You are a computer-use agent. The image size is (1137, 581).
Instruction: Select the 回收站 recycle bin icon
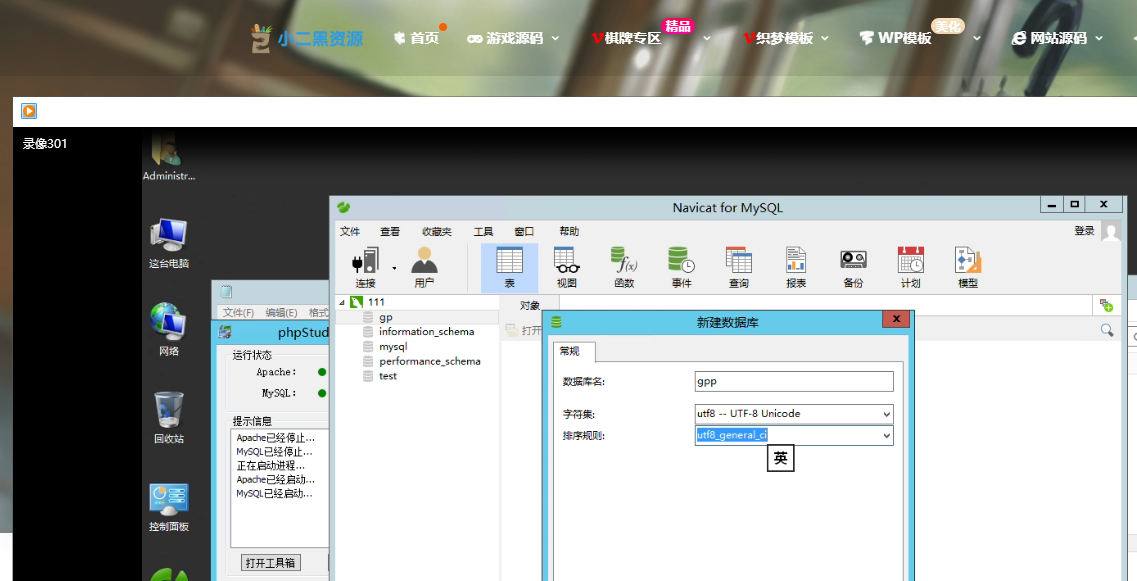tap(169, 419)
